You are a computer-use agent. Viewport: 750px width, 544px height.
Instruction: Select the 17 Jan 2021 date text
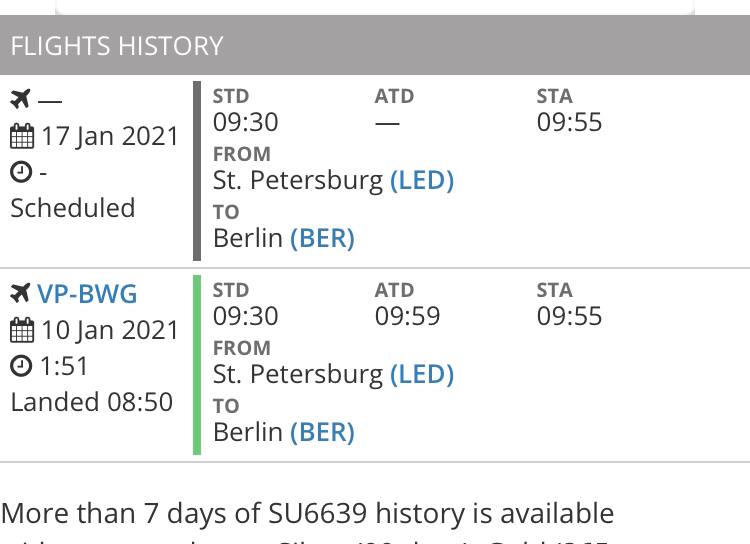[110, 136]
